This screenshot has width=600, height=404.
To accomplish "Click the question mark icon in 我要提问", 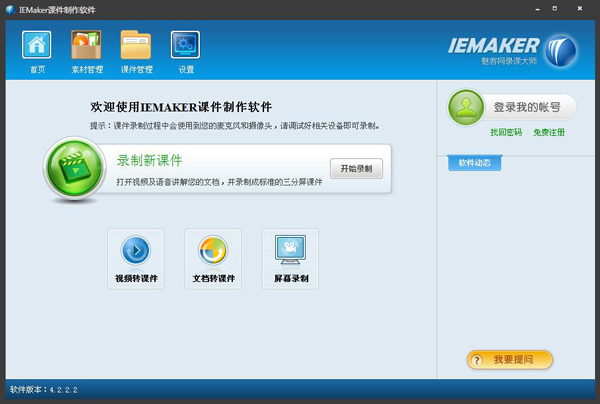I will pyautogui.click(x=477, y=360).
